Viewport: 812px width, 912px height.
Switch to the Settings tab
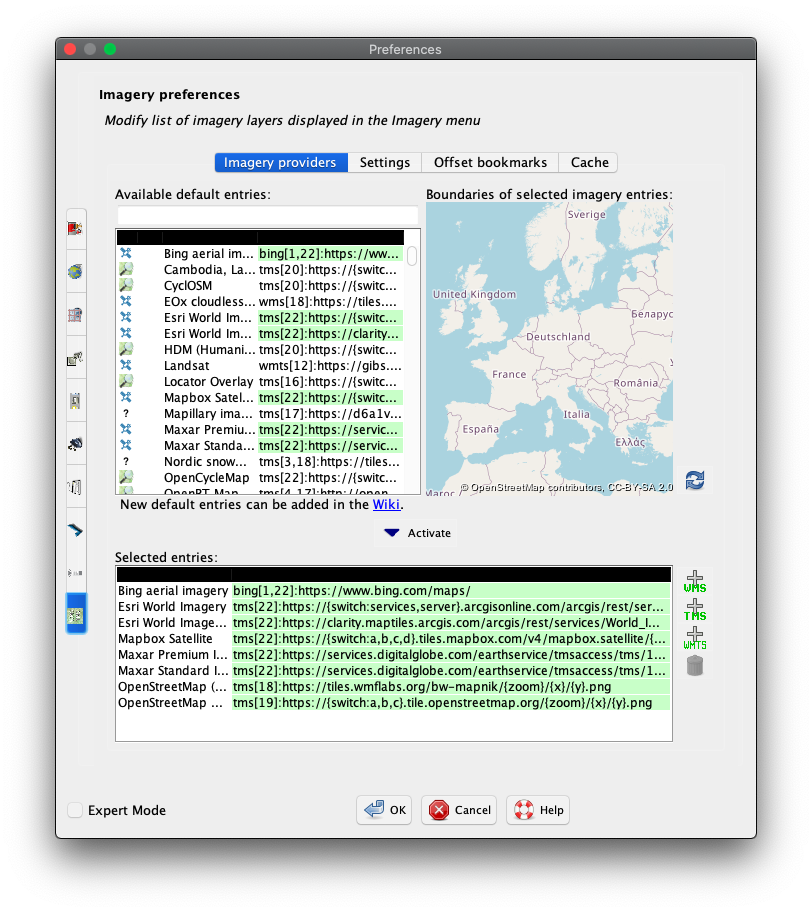[x=385, y=162]
